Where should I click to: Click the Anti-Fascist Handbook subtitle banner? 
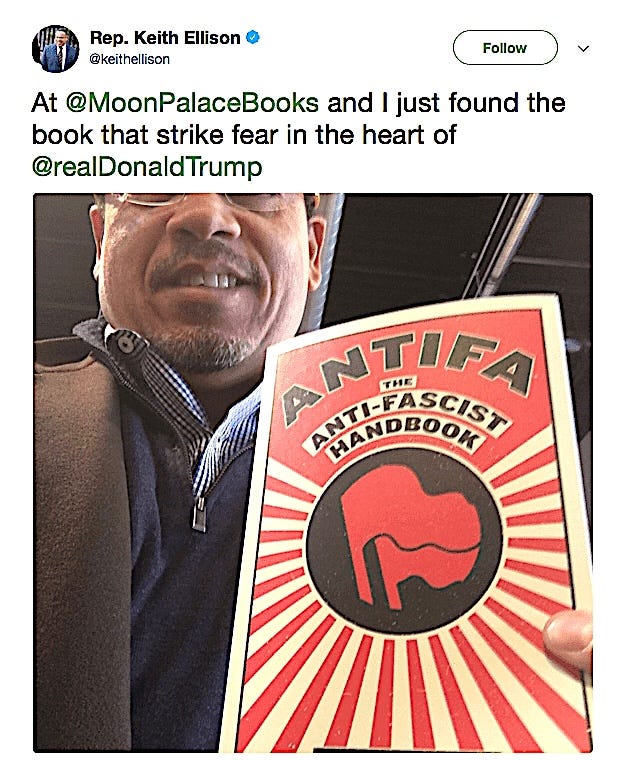(402, 427)
